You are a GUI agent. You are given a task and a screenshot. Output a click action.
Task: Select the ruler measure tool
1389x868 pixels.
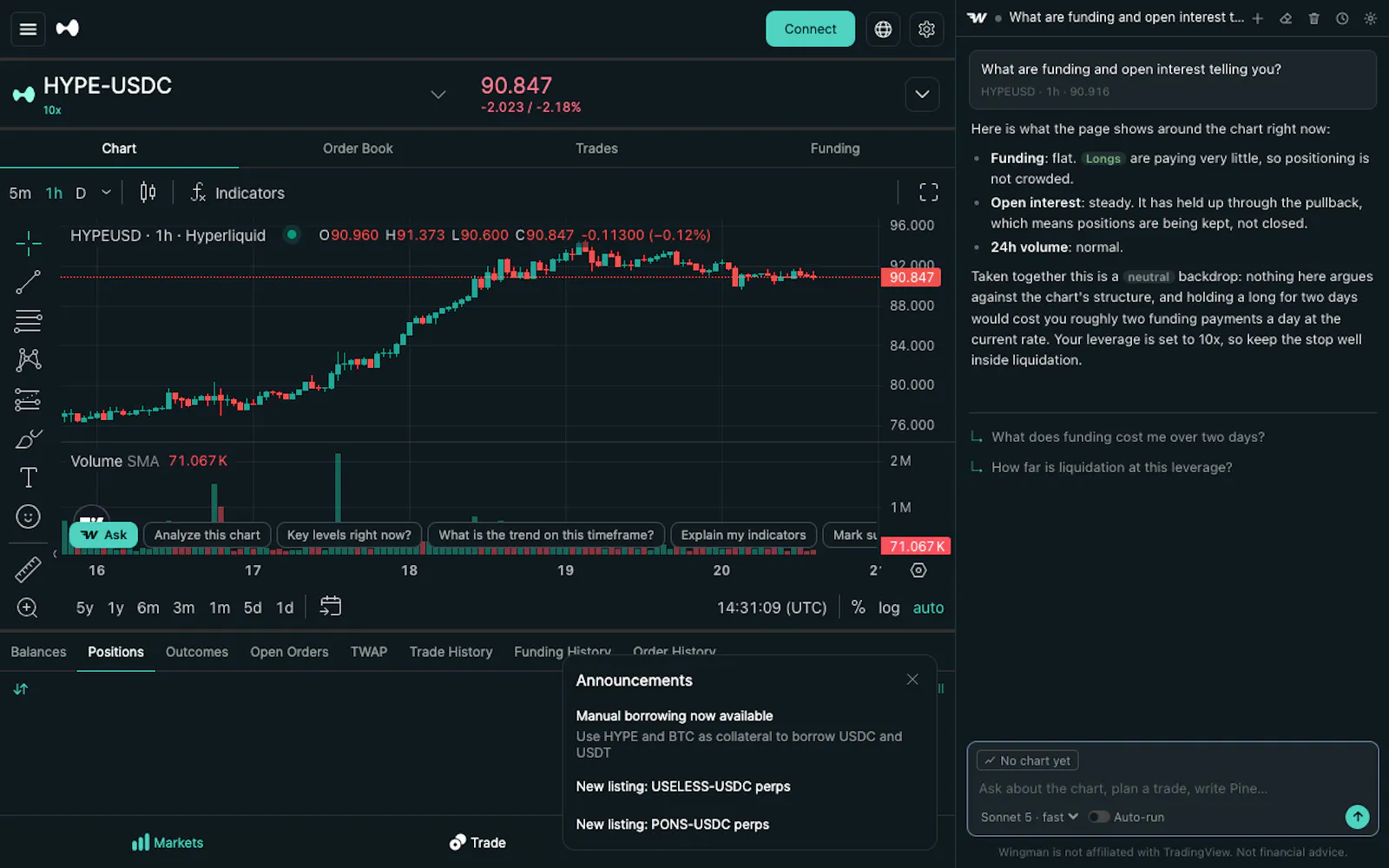point(28,569)
